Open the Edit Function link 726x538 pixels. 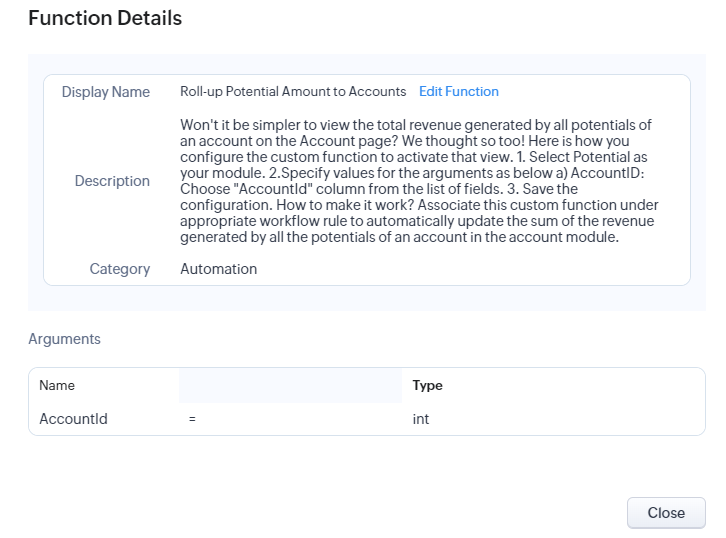click(x=458, y=92)
